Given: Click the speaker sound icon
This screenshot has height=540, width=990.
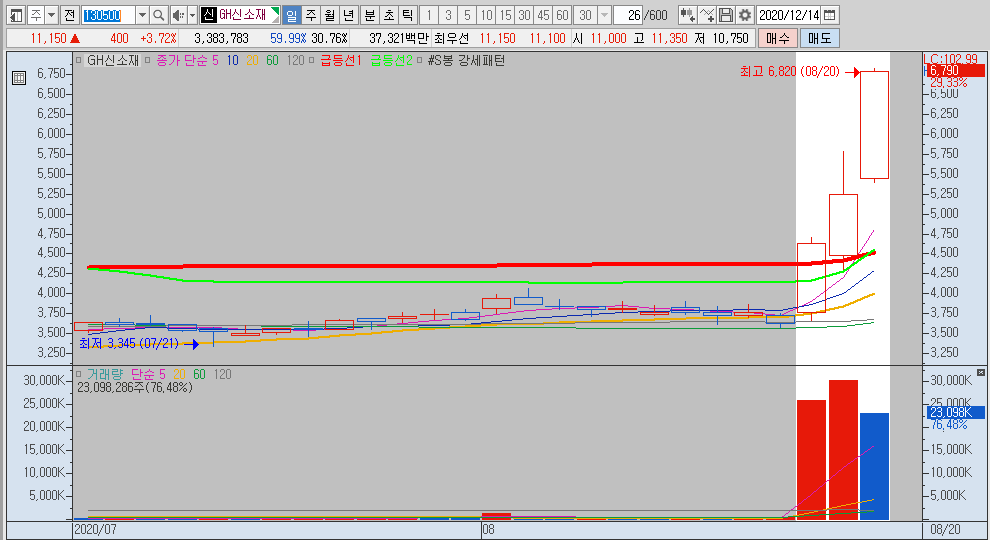Looking at the screenshot, I should coord(178,15).
